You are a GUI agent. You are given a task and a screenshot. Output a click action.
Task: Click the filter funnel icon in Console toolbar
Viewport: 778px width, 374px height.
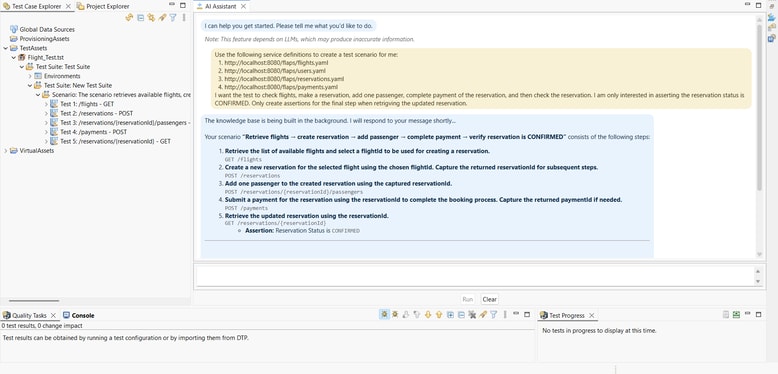point(494,314)
